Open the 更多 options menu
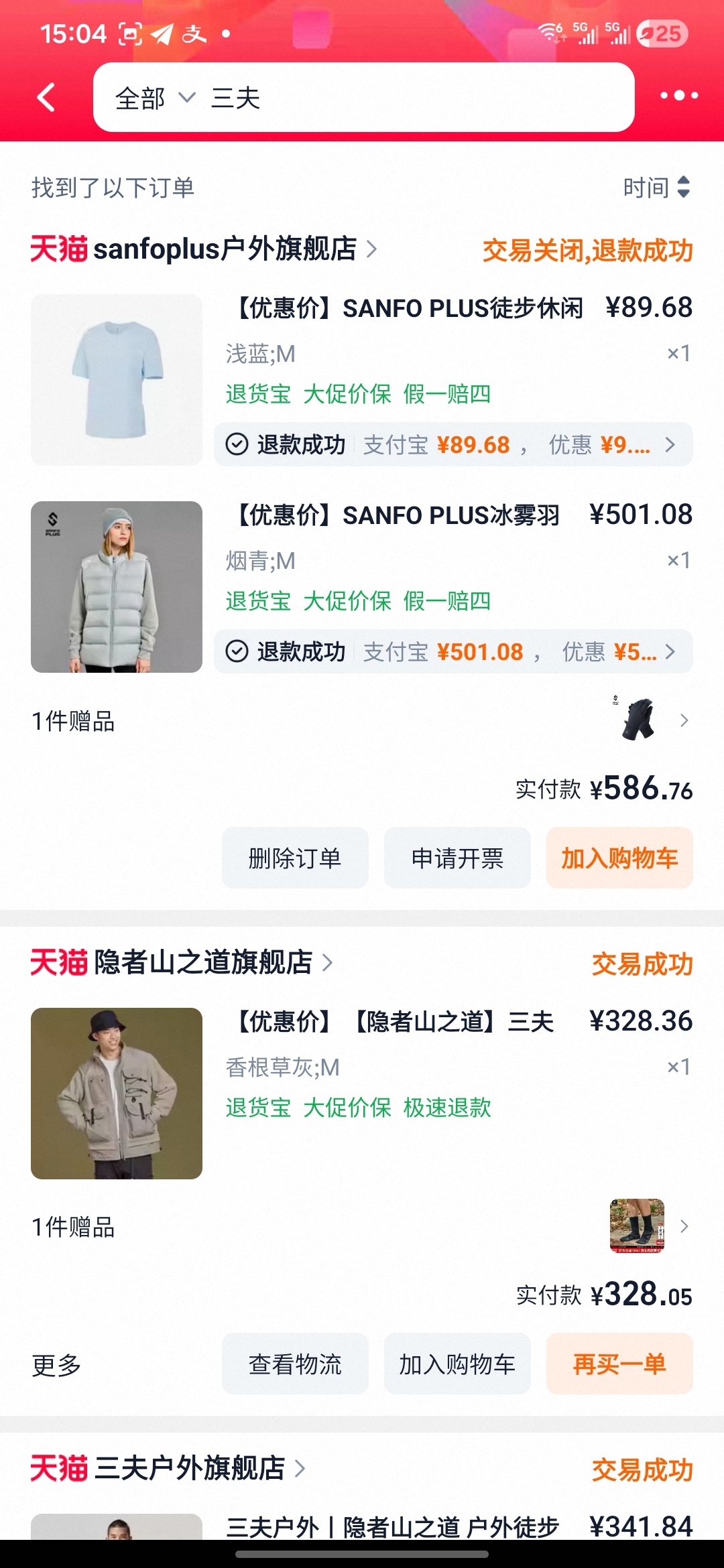The width and height of the screenshot is (724, 1568). [x=56, y=1364]
